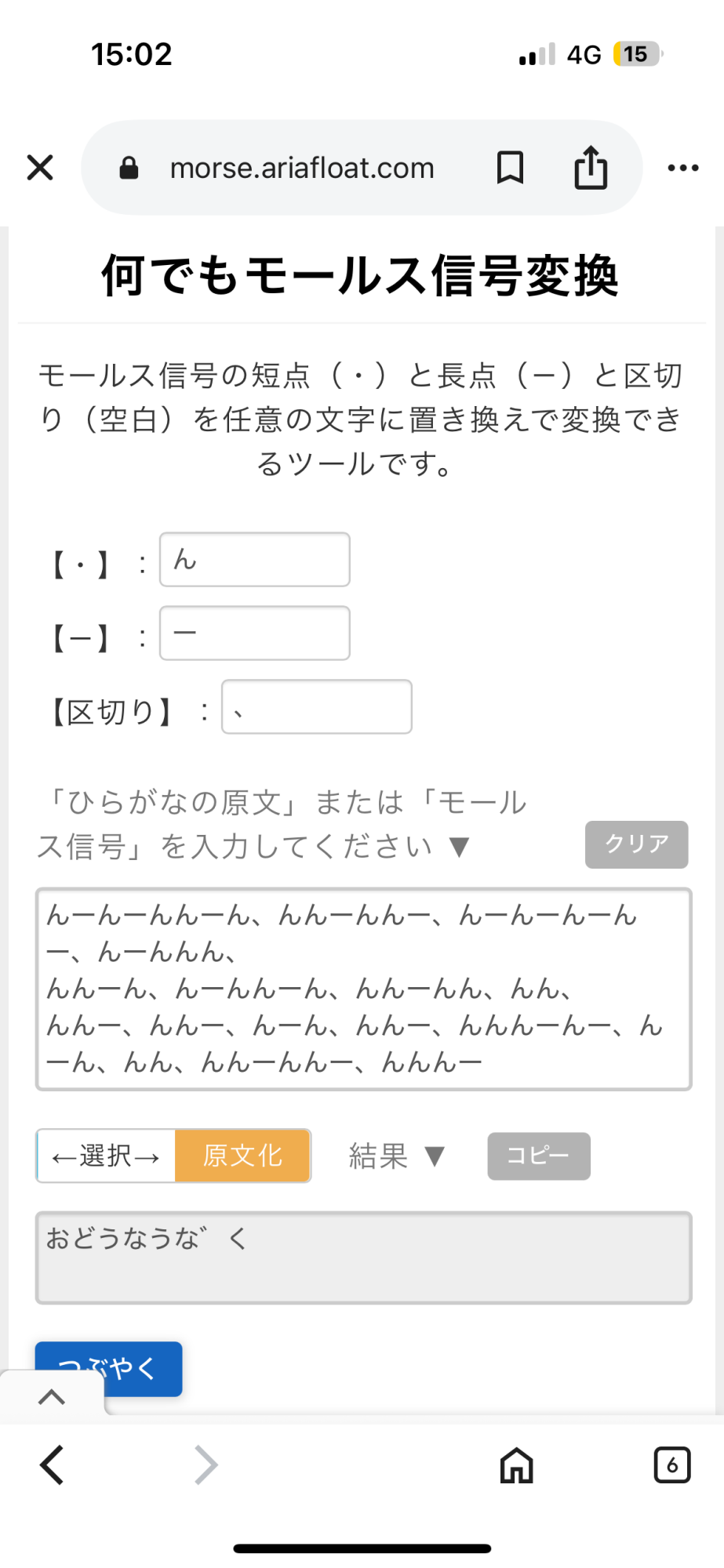Viewport: 724px width, 1568px height.
Task: Focus the long-point 【－】 input field
Action: 255,633
